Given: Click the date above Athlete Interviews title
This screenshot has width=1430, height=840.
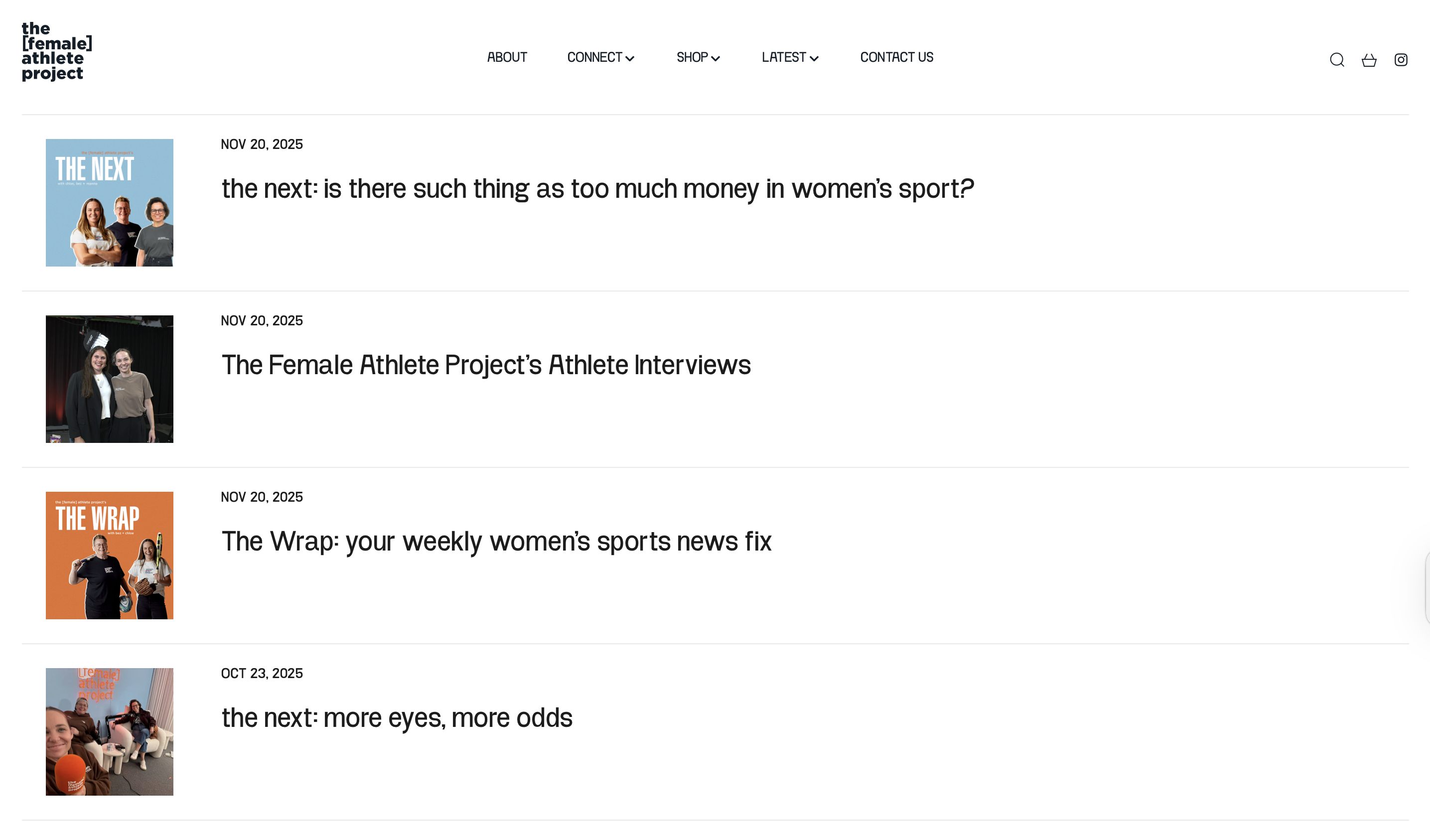Looking at the screenshot, I should (262, 321).
